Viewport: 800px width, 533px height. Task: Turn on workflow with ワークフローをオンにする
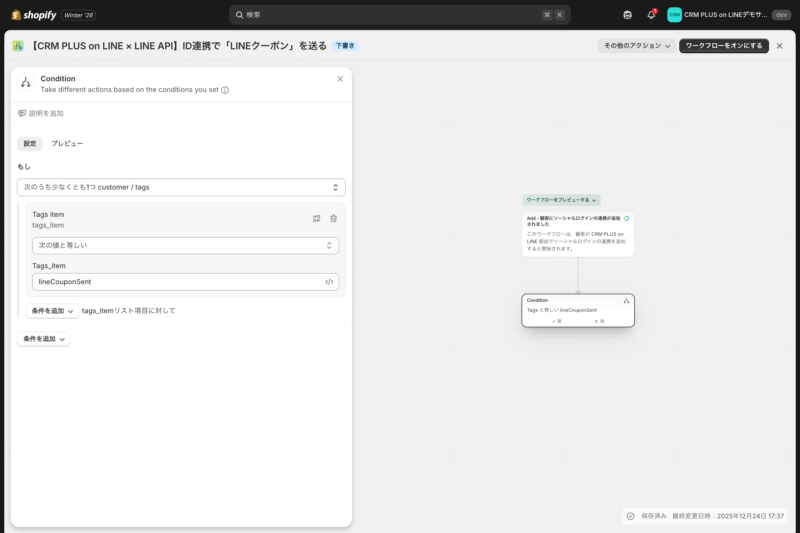pos(723,46)
